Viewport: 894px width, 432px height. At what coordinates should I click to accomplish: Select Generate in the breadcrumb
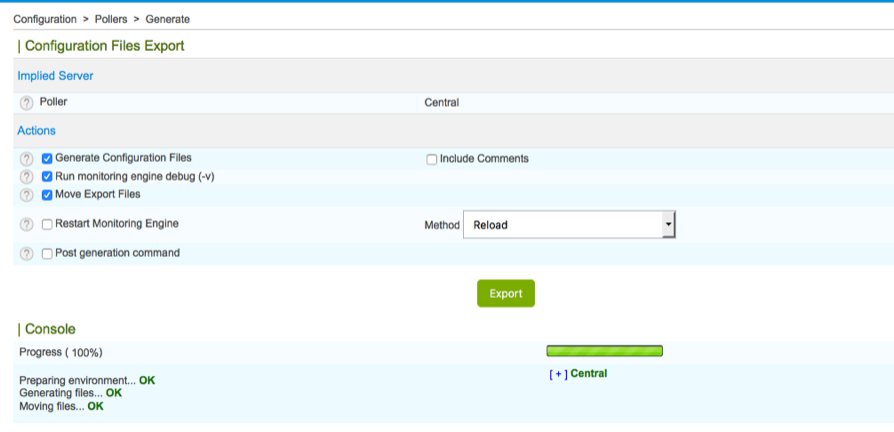pyautogui.click(x=168, y=19)
